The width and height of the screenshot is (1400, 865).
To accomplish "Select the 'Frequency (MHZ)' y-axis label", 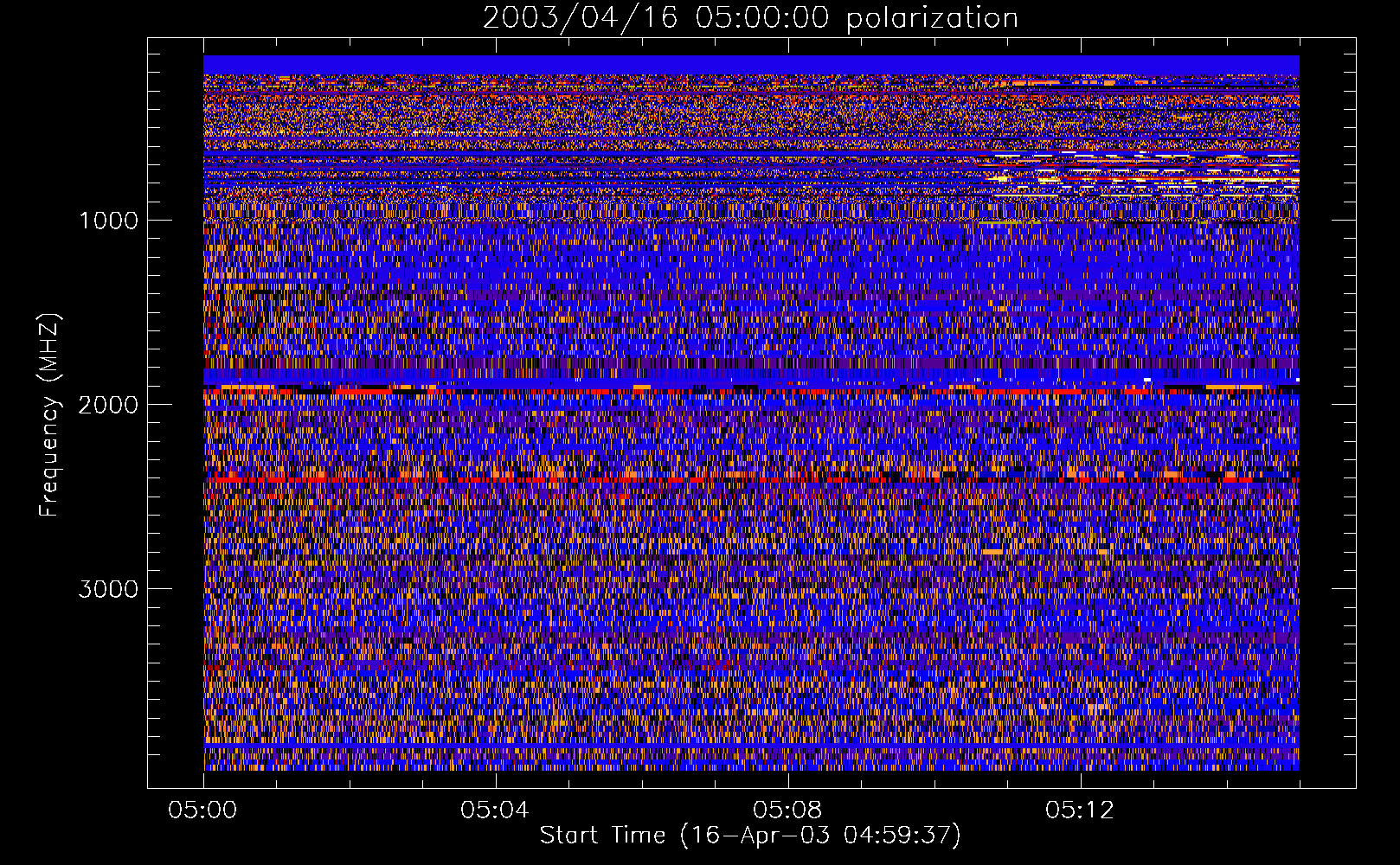I will coord(50,416).
